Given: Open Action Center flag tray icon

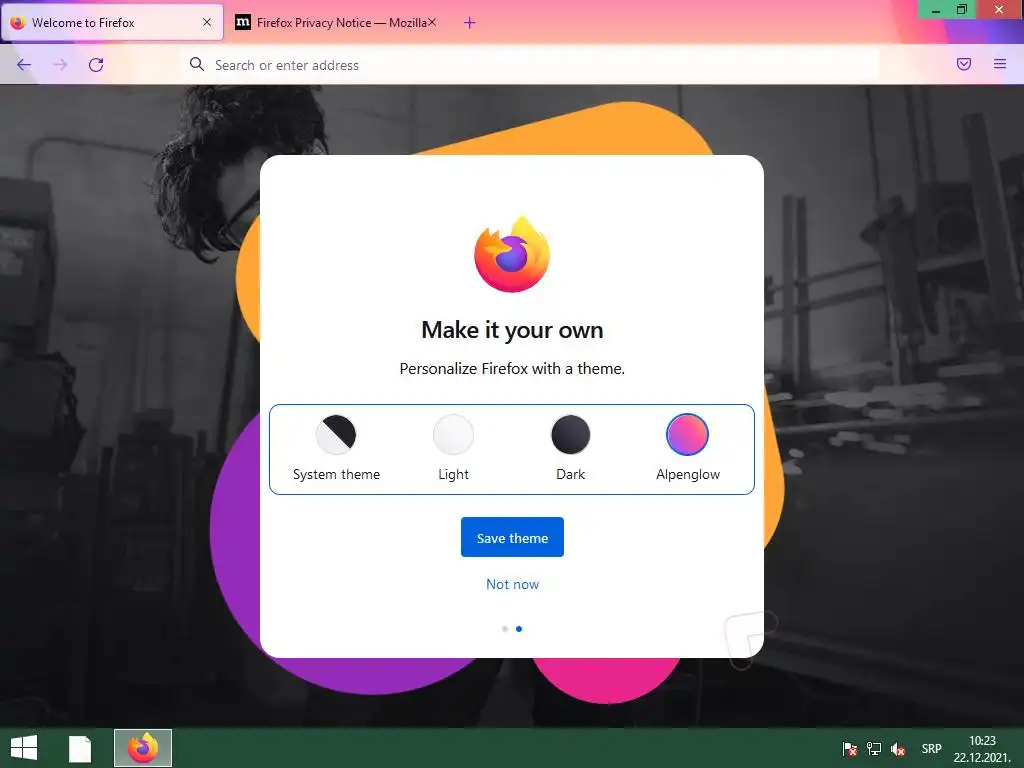Looking at the screenshot, I should tap(850, 749).
